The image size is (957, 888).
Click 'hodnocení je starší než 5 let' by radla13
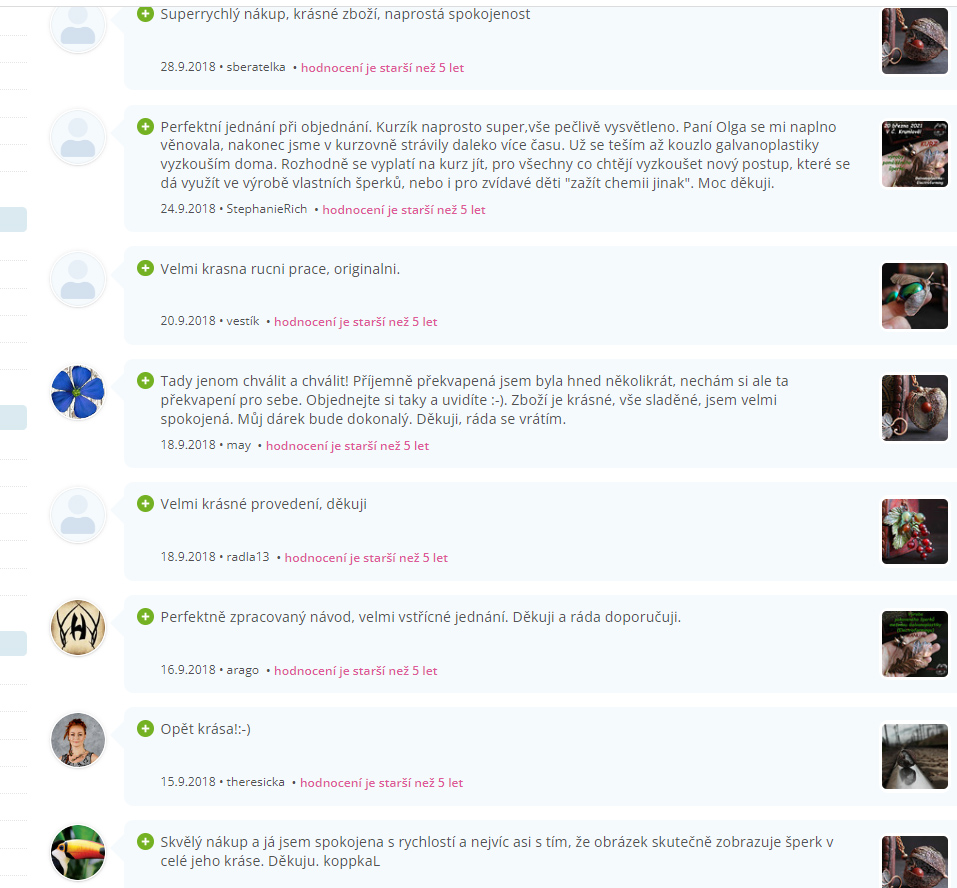[366, 558]
